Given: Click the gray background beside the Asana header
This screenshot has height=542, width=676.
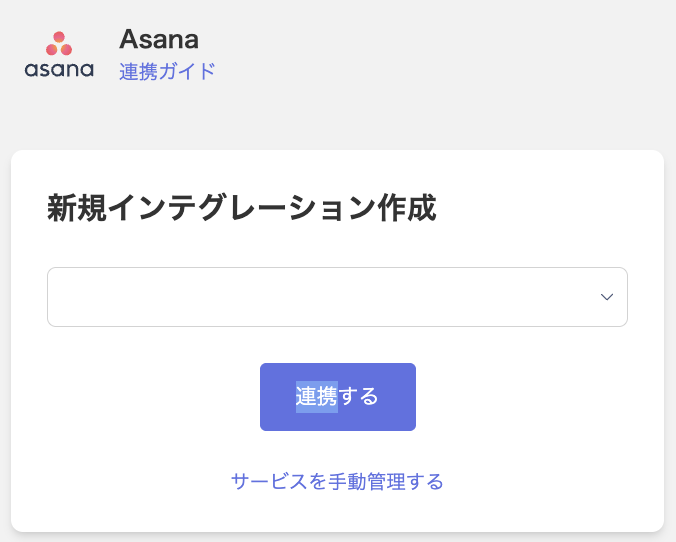Looking at the screenshot, I should tap(431, 56).
